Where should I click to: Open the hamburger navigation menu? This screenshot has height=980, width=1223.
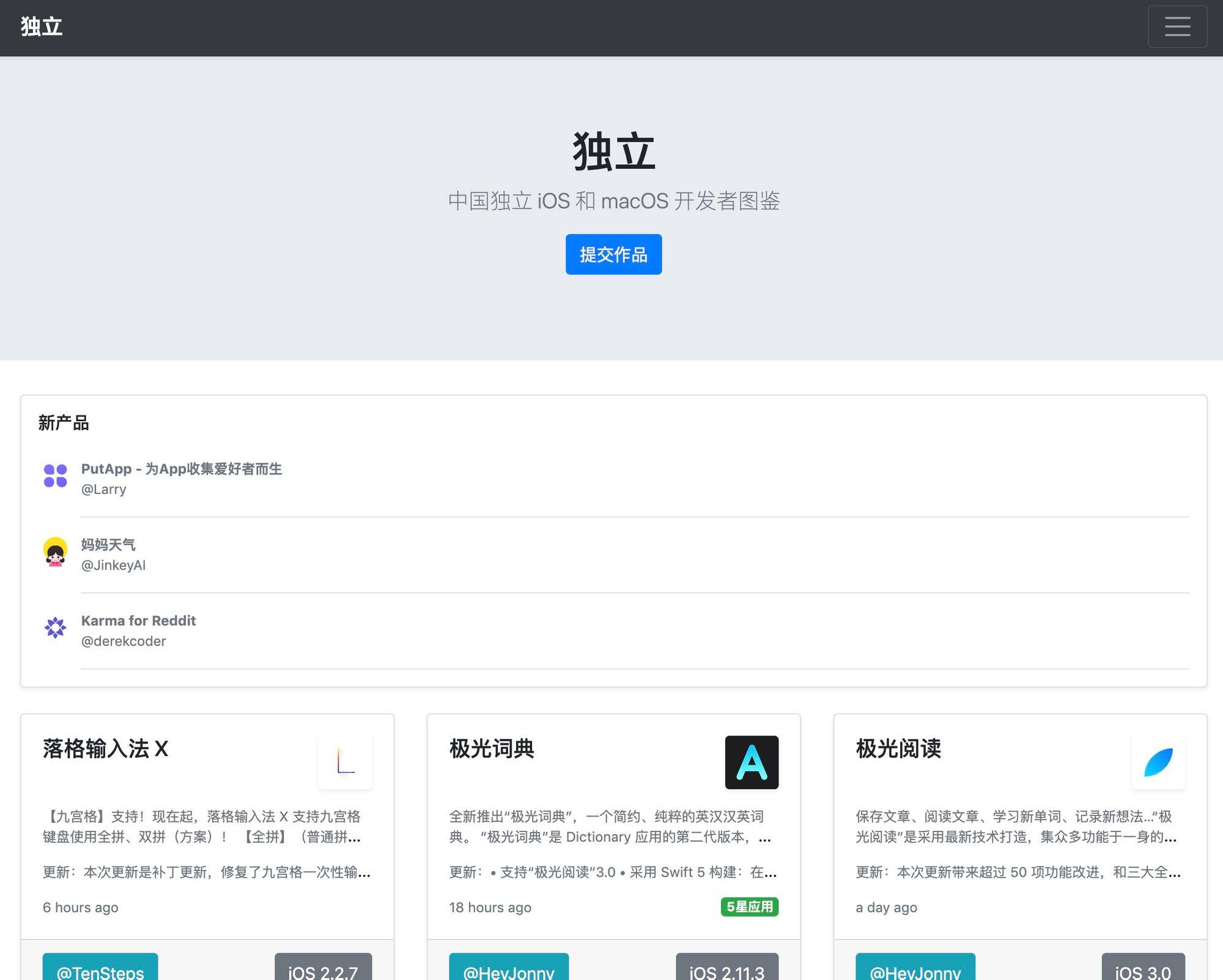pyautogui.click(x=1177, y=26)
